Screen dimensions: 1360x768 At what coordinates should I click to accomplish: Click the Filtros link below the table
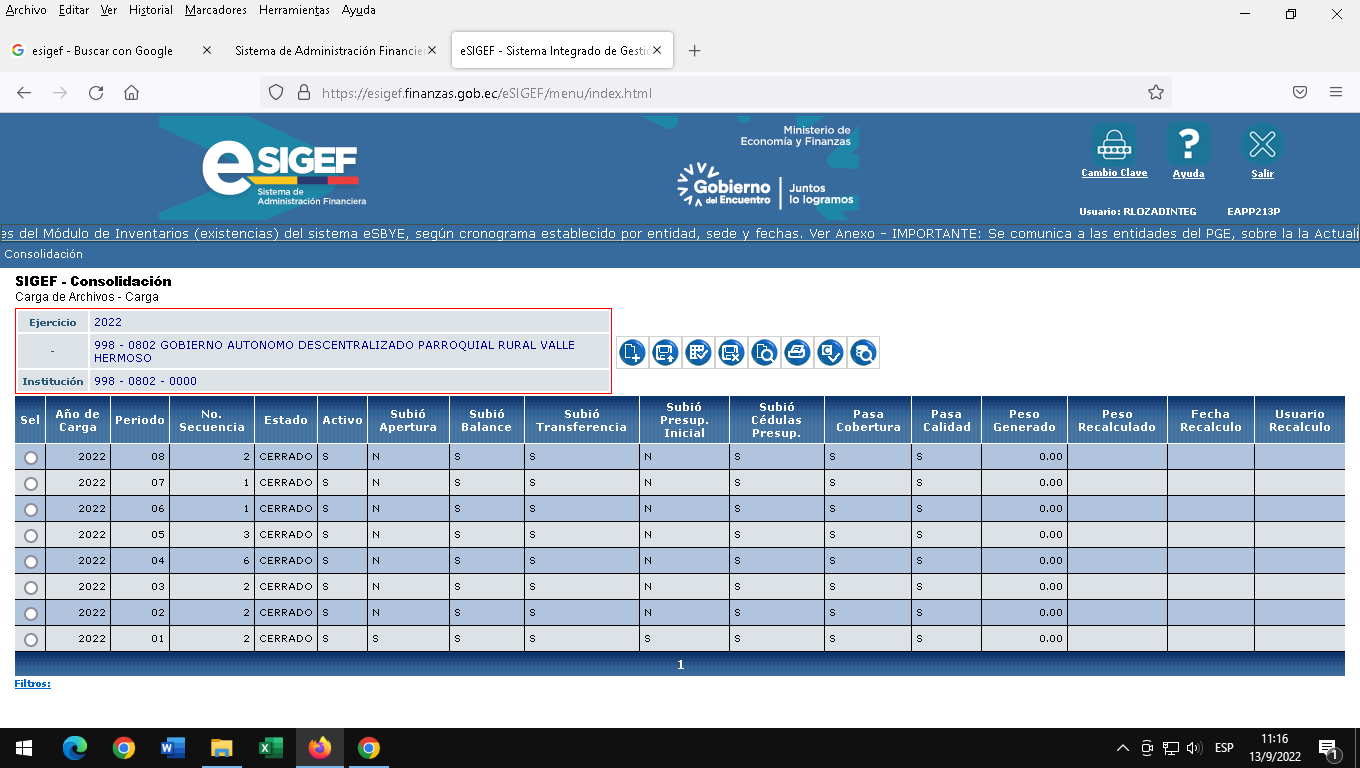(32, 684)
